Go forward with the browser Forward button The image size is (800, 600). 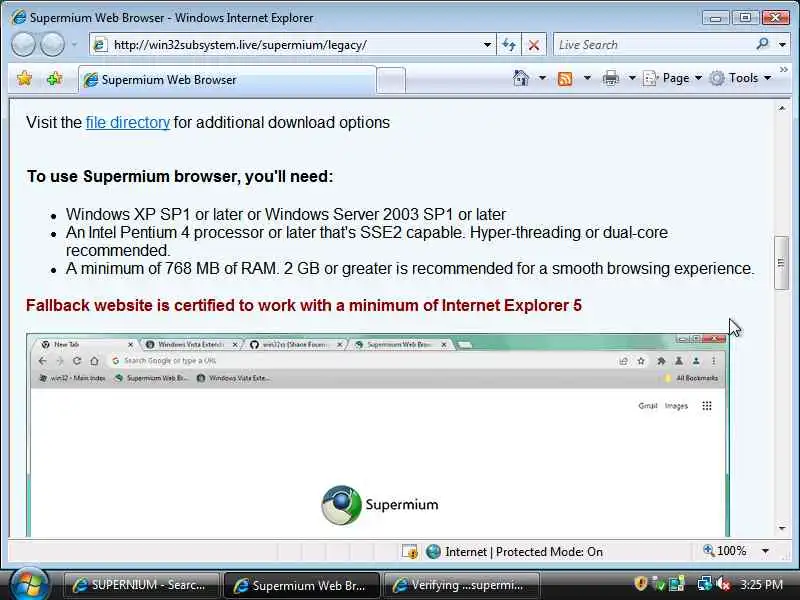[x=52, y=45]
